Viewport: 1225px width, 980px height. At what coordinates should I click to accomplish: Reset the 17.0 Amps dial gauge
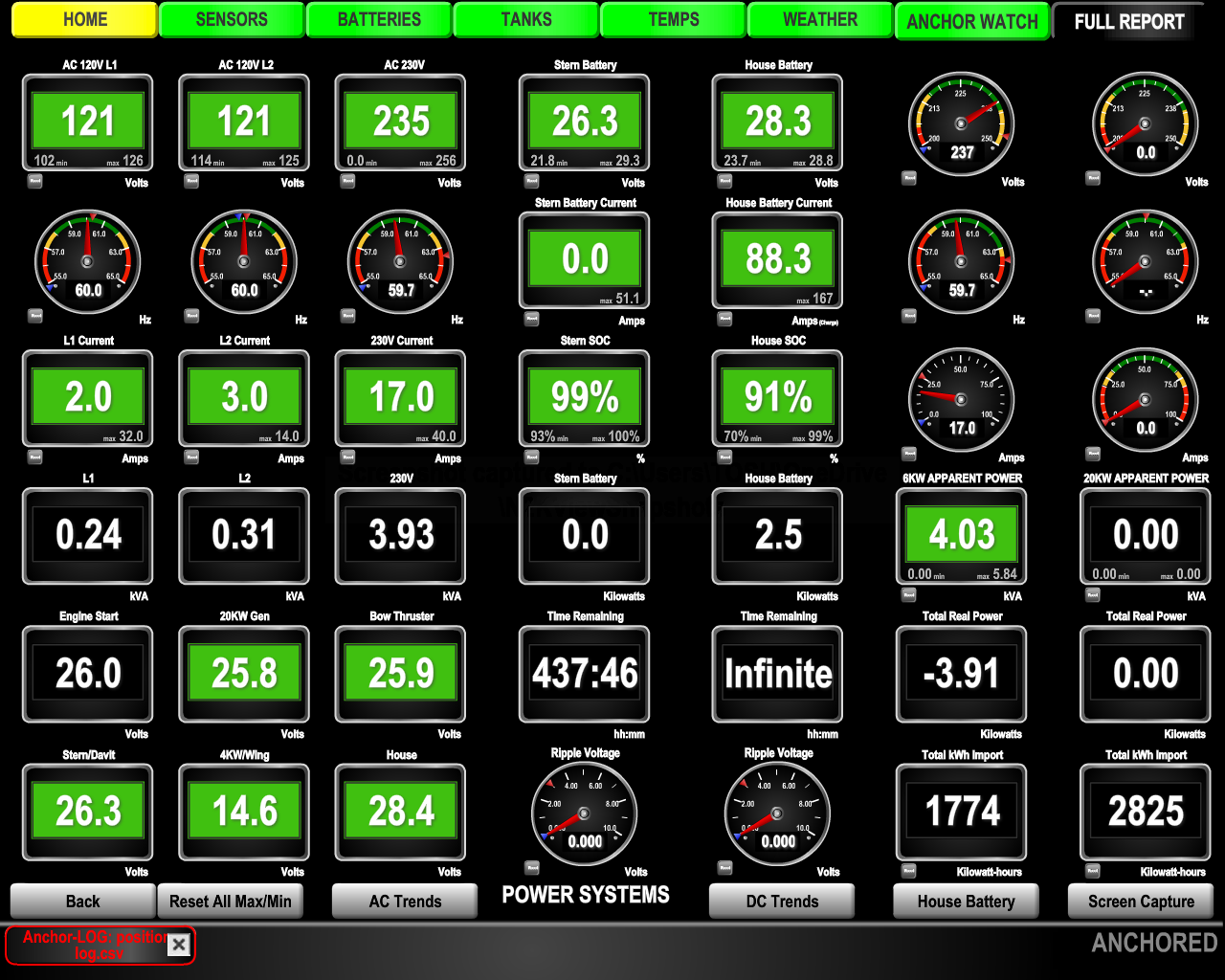(x=909, y=453)
